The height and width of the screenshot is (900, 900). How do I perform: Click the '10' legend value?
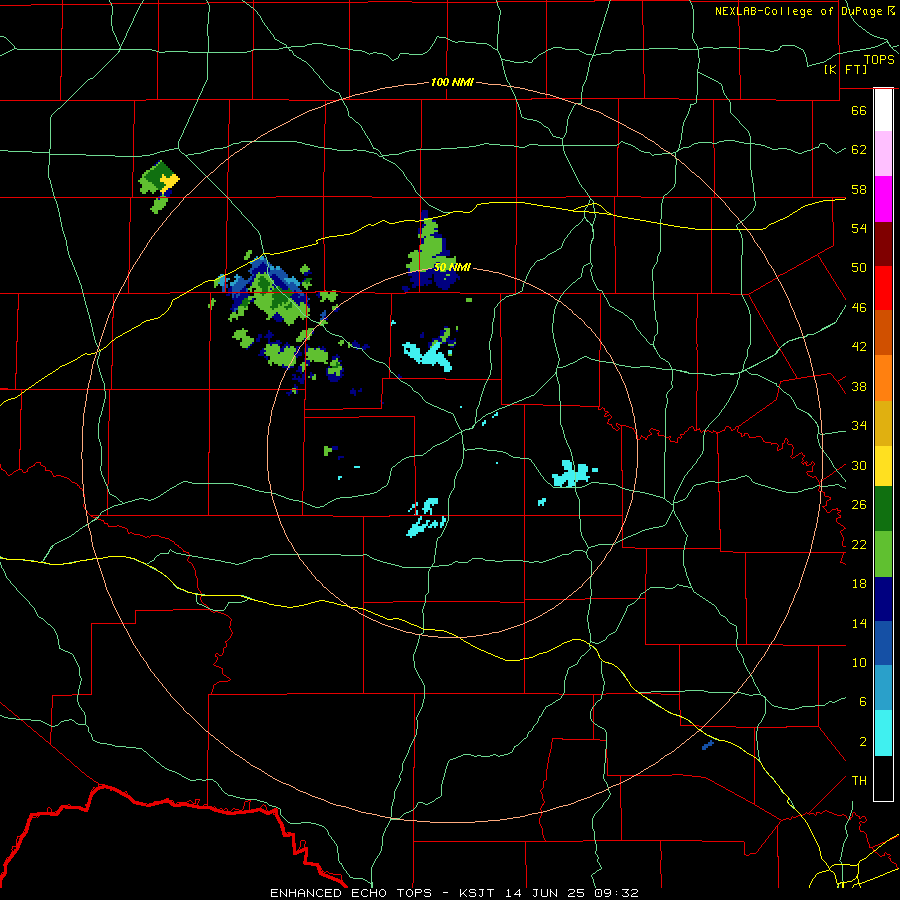tap(859, 663)
